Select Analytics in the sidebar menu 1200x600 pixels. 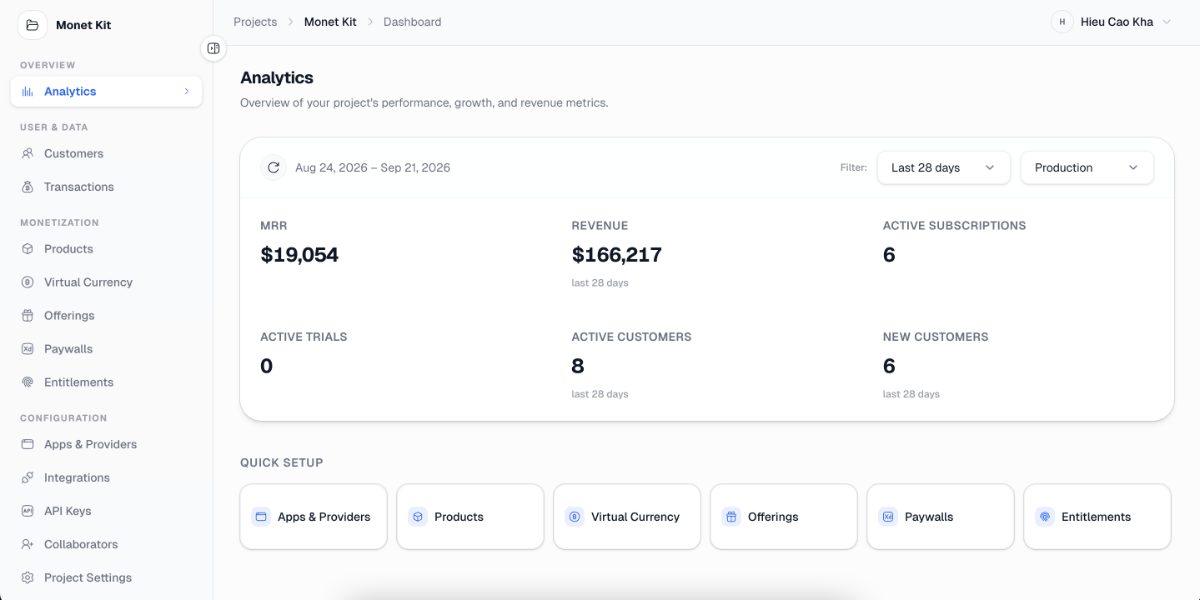click(106, 91)
